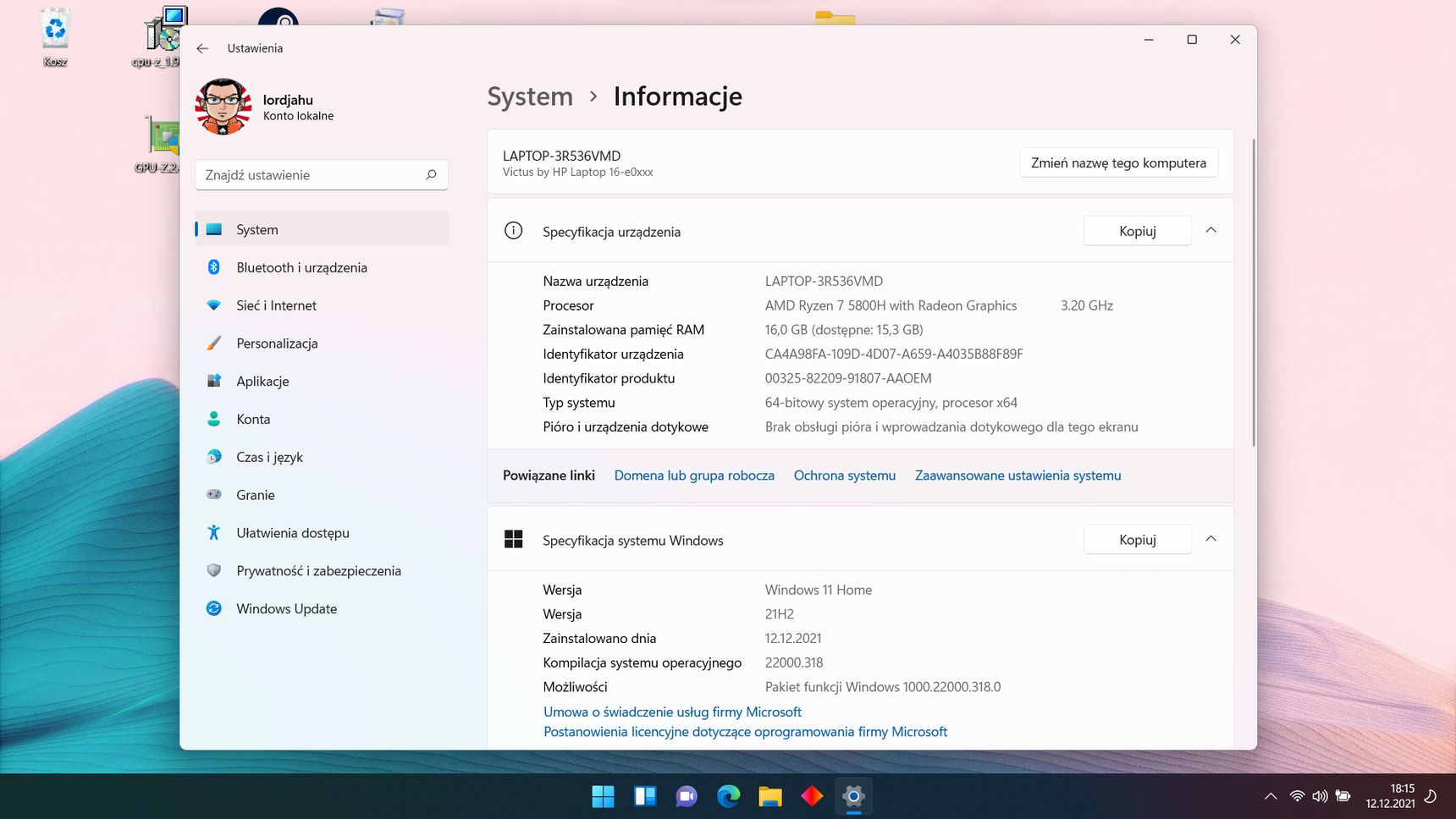This screenshot has width=1456, height=819.
Task: Click the Settings window vertical scrollbar
Action: (x=1253, y=292)
